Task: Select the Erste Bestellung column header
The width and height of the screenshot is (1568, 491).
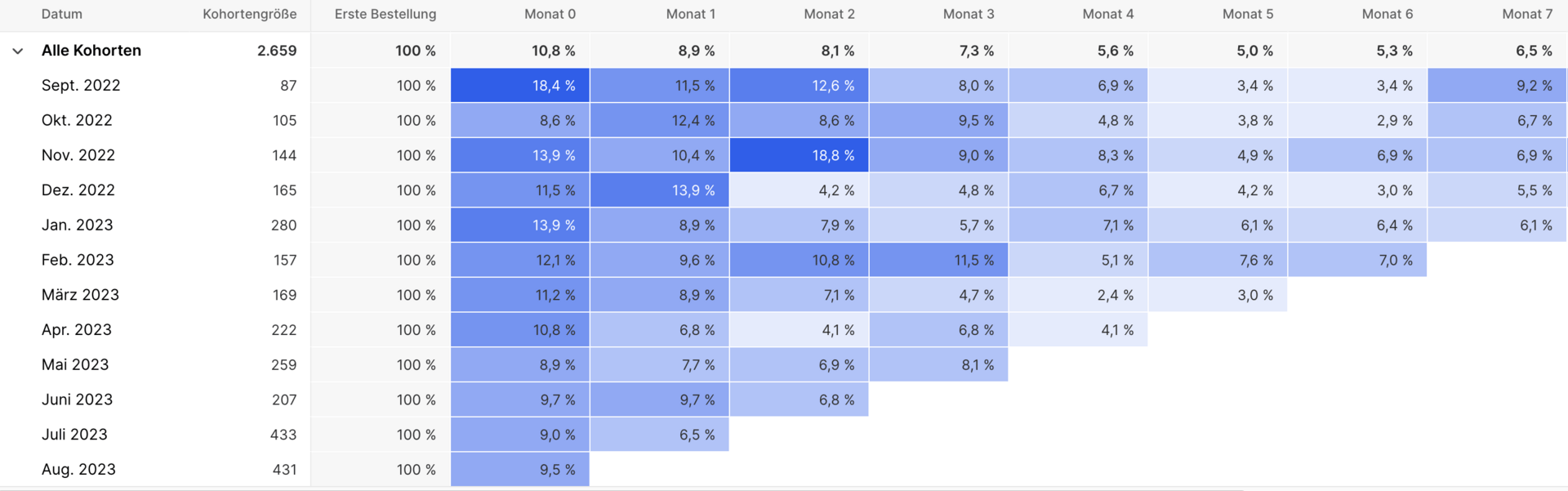Action: click(x=385, y=14)
